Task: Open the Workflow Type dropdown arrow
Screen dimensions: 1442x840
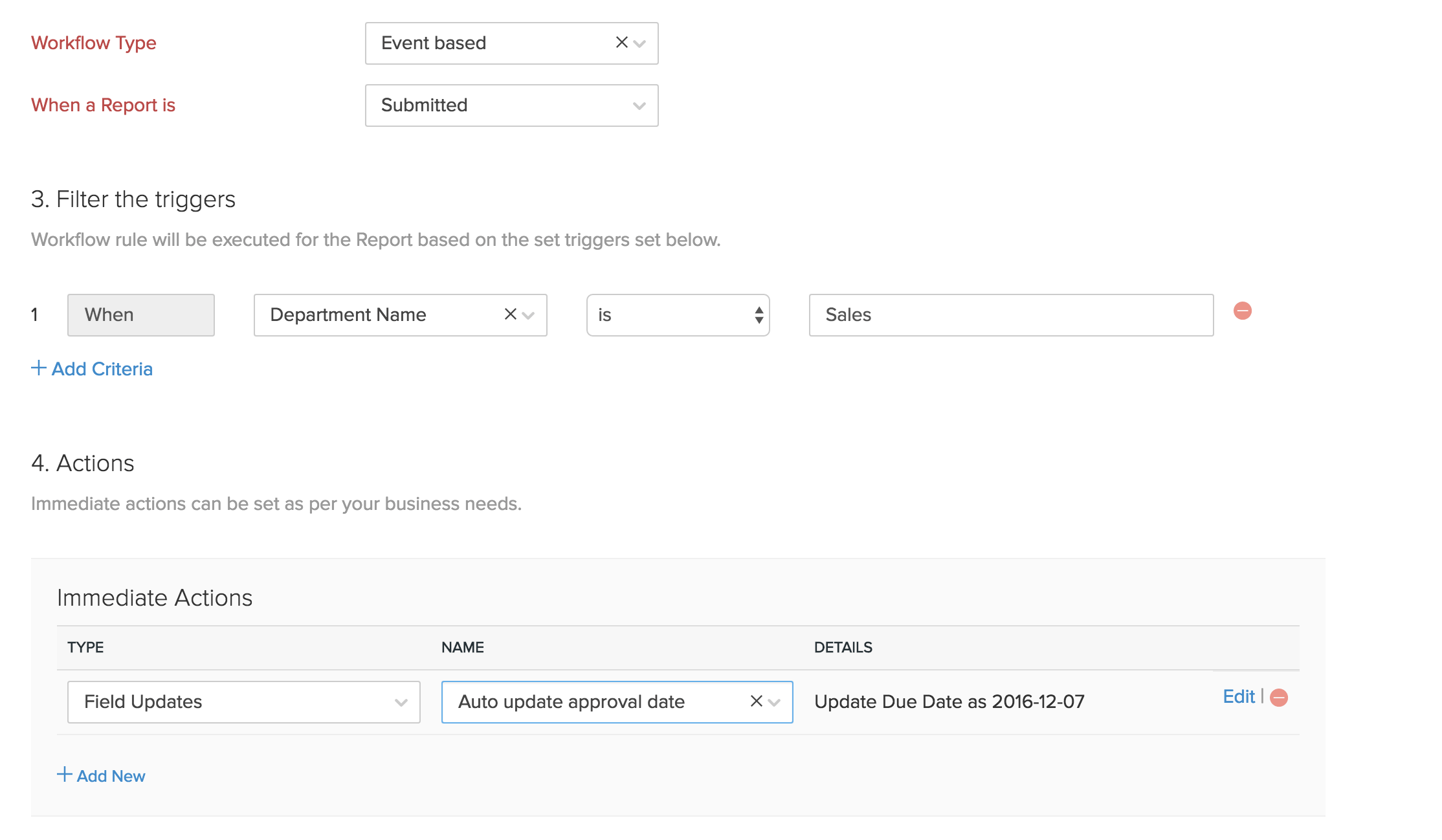Action: coord(640,43)
